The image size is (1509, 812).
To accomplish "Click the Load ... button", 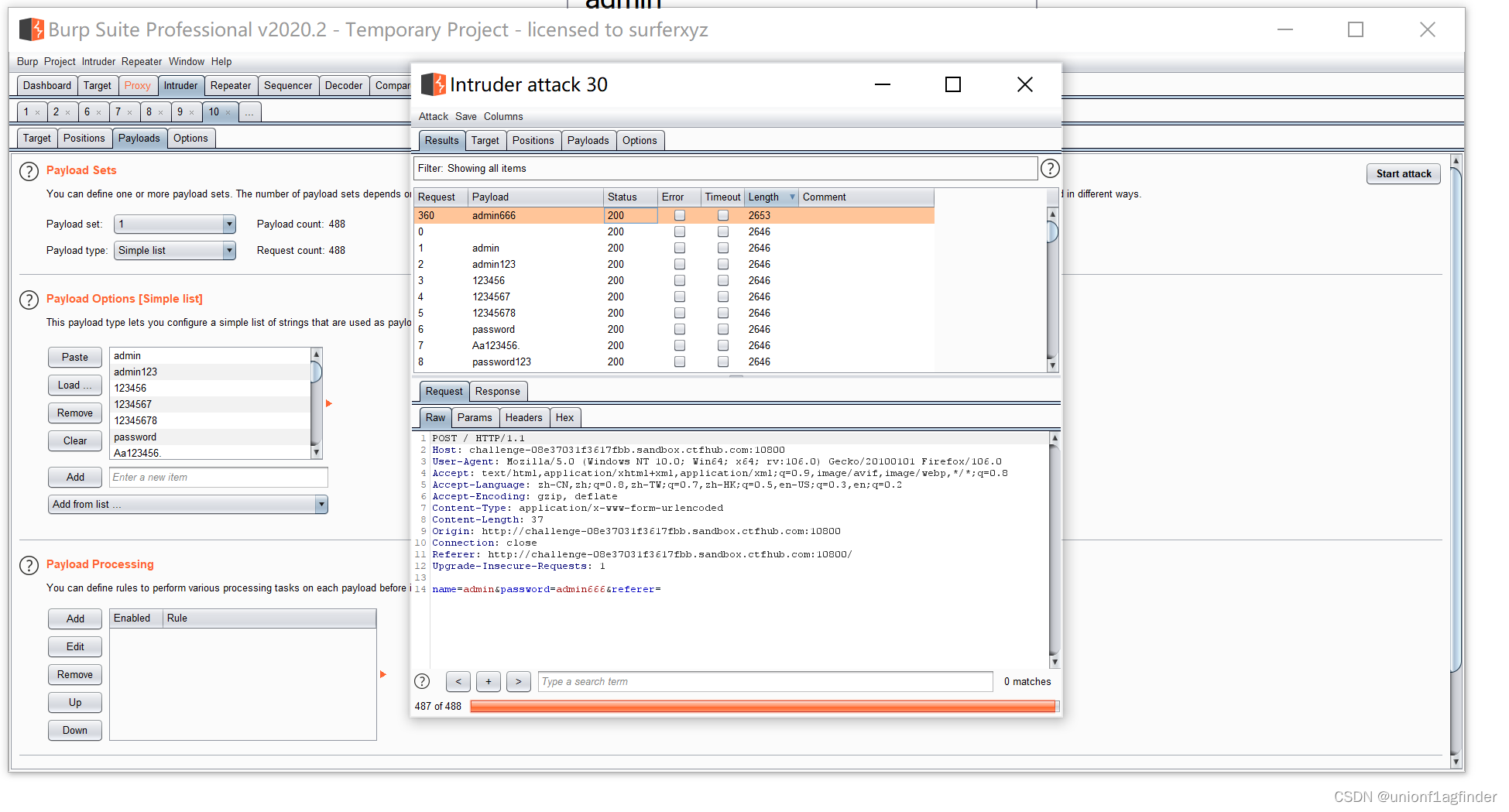I will (x=75, y=385).
